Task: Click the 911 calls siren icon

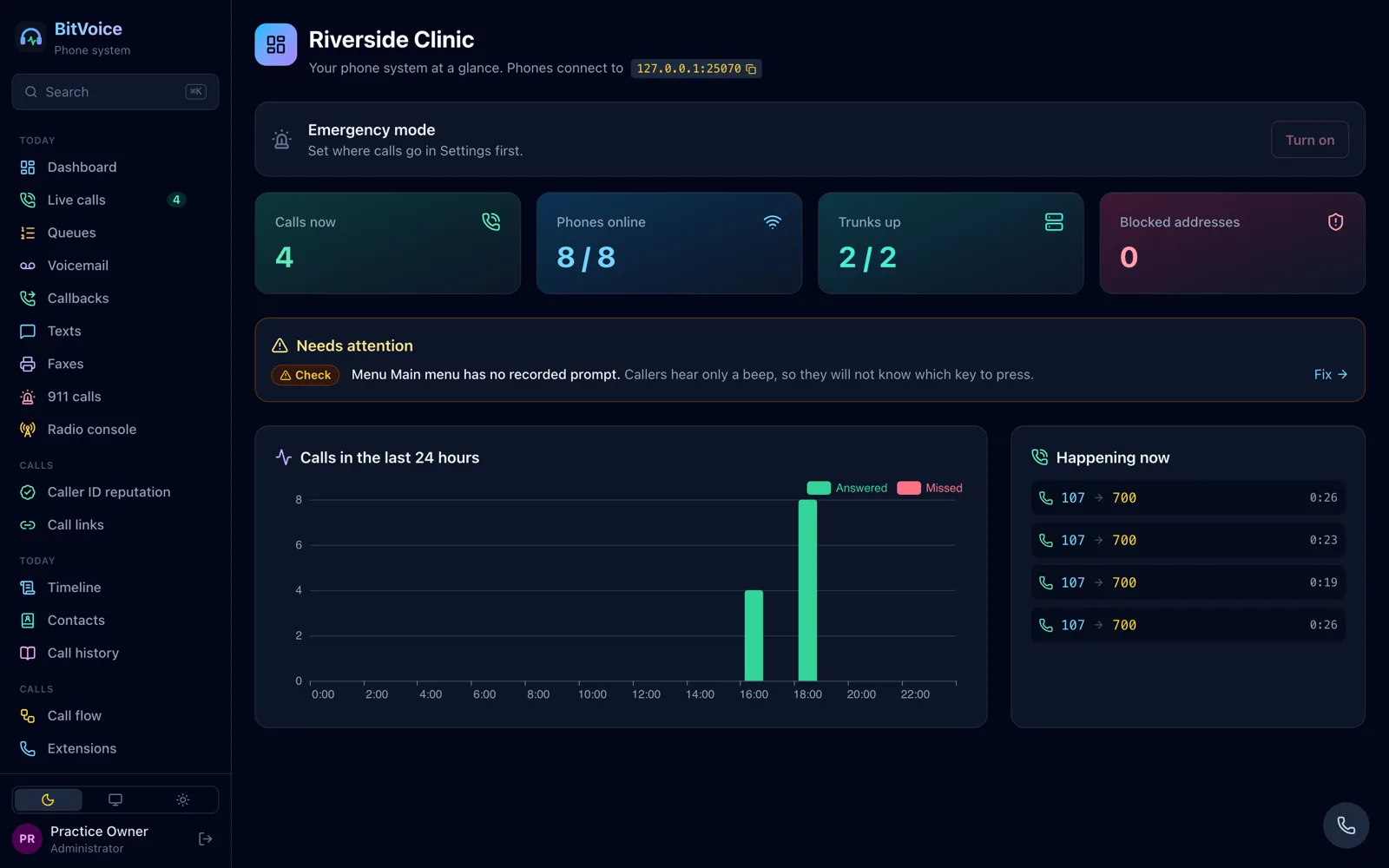Action: point(28,397)
